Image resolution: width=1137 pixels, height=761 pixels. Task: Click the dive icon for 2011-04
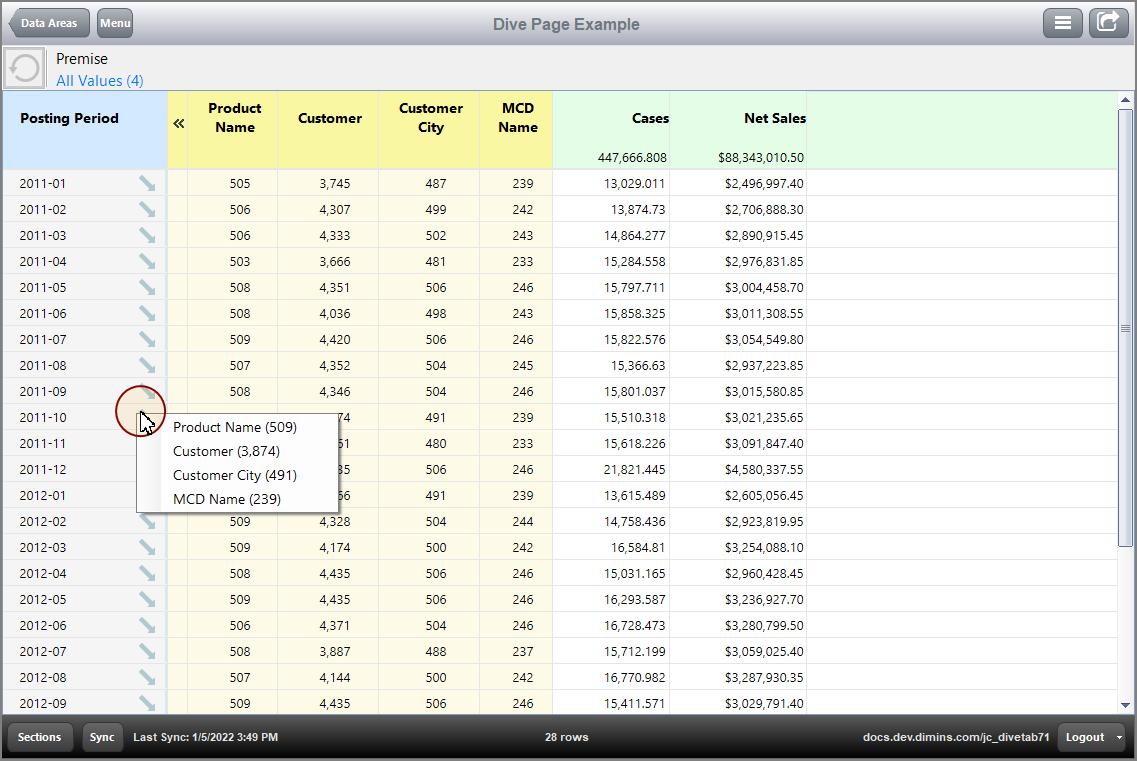[147, 262]
